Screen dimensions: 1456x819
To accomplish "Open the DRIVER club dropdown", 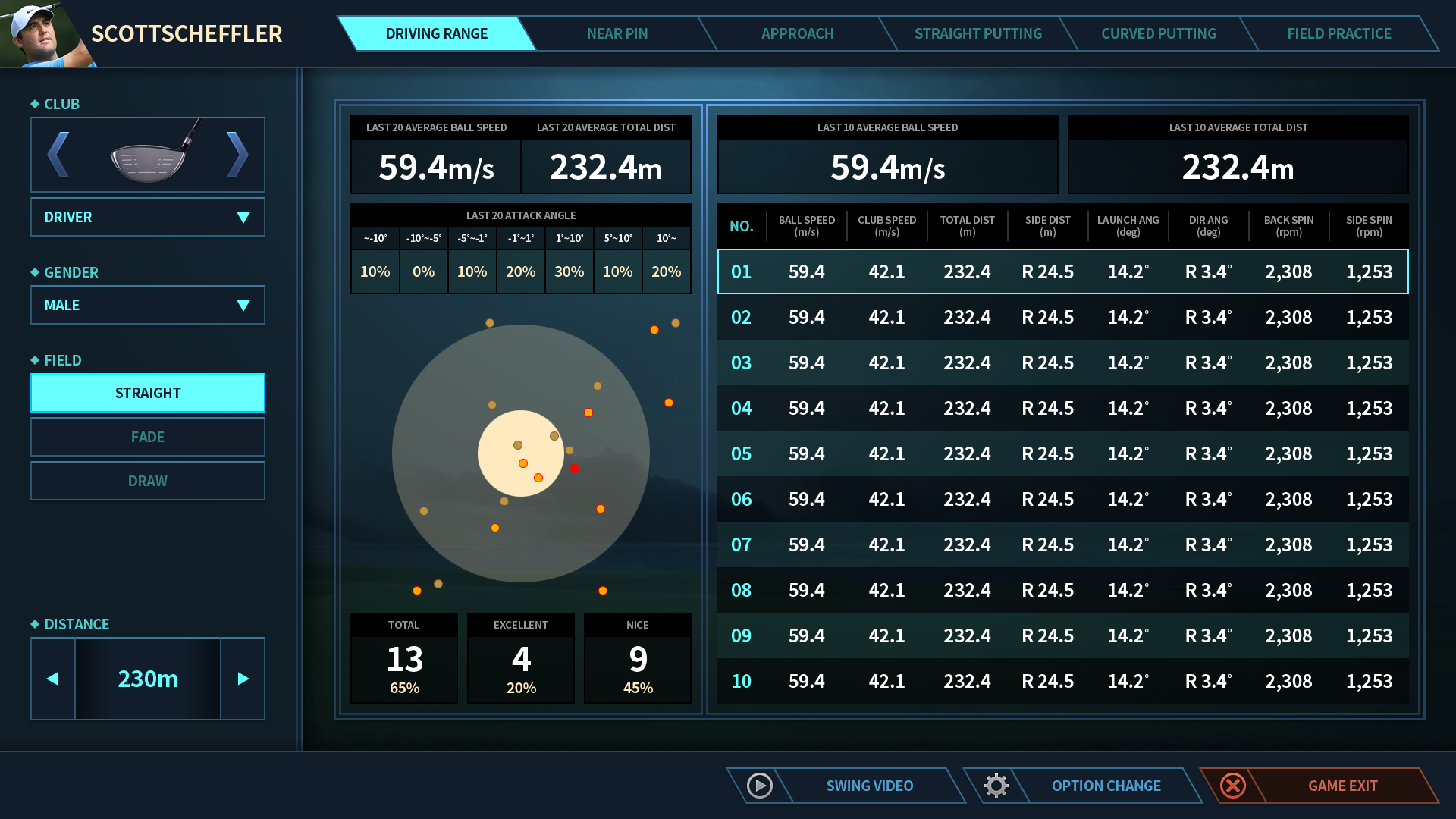I will (148, 217).
